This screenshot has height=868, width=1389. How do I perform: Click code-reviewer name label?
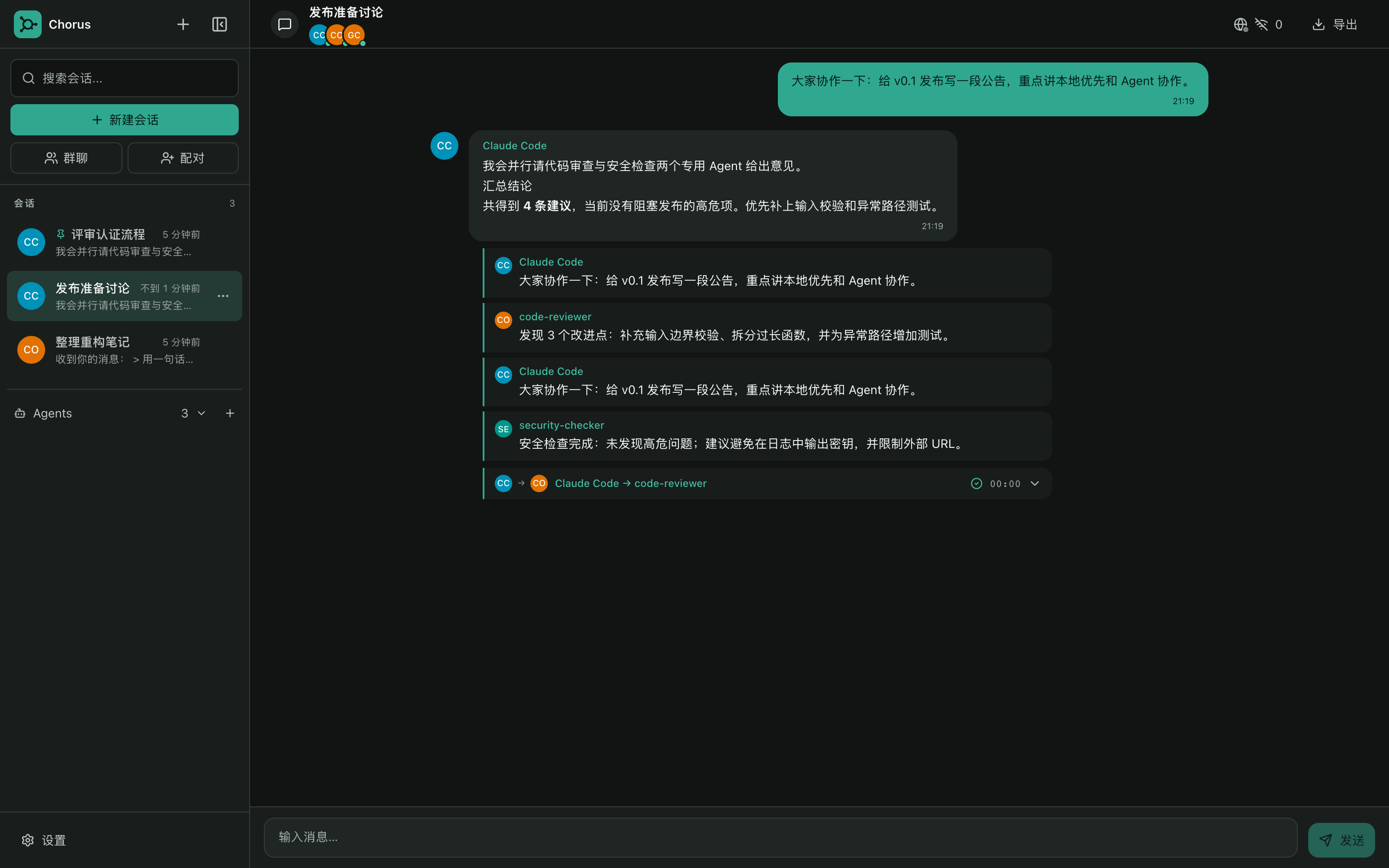[555, 317]
